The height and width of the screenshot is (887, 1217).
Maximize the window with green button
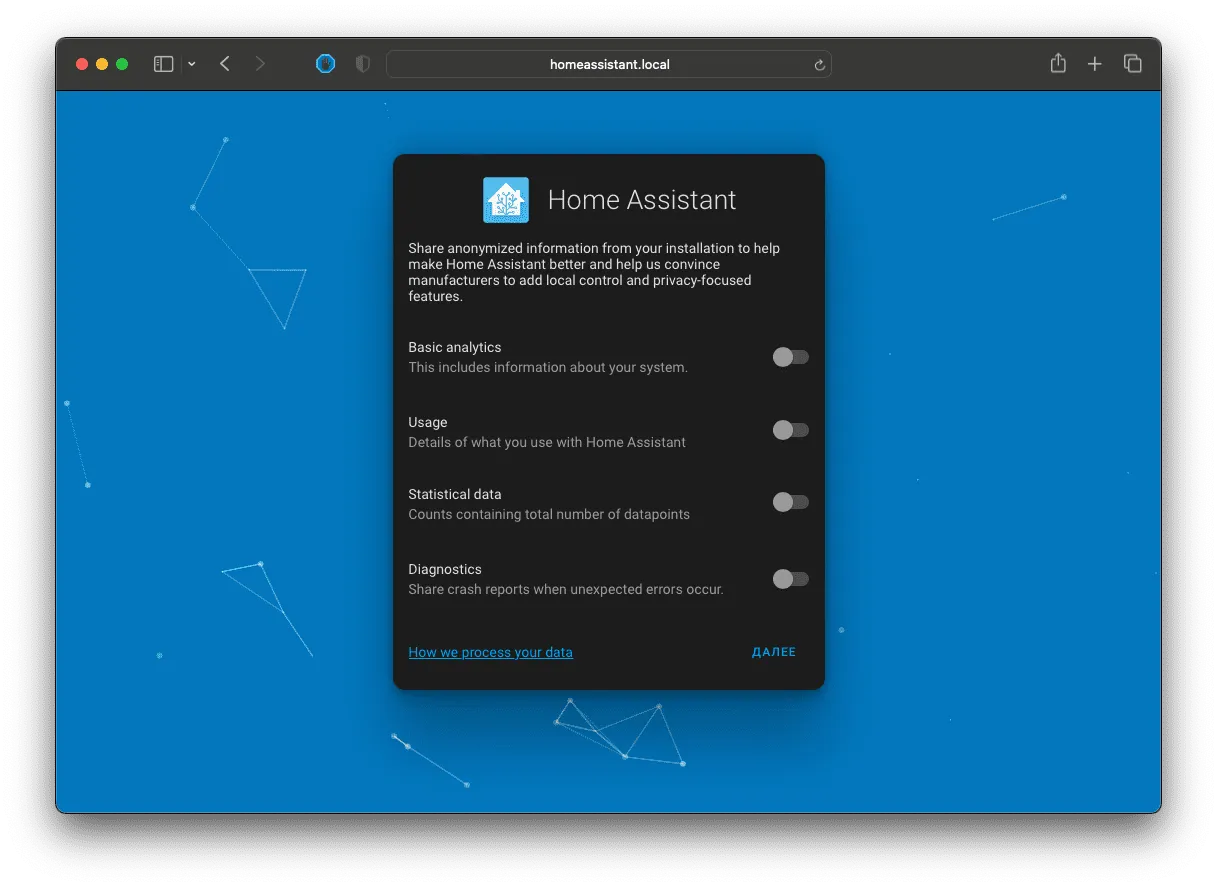click(x=122, y=64)
